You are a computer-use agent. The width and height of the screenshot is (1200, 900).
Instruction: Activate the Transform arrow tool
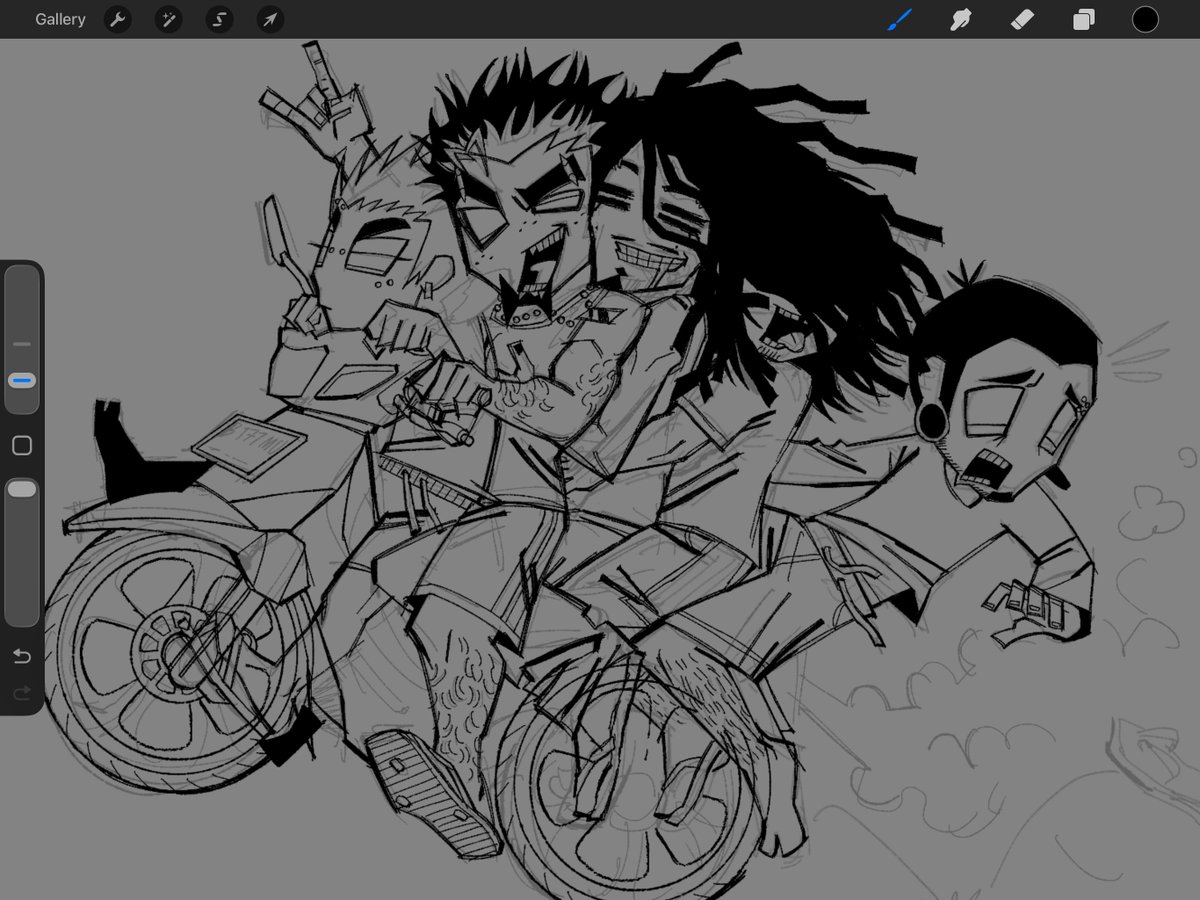click(x=270, y=19)
